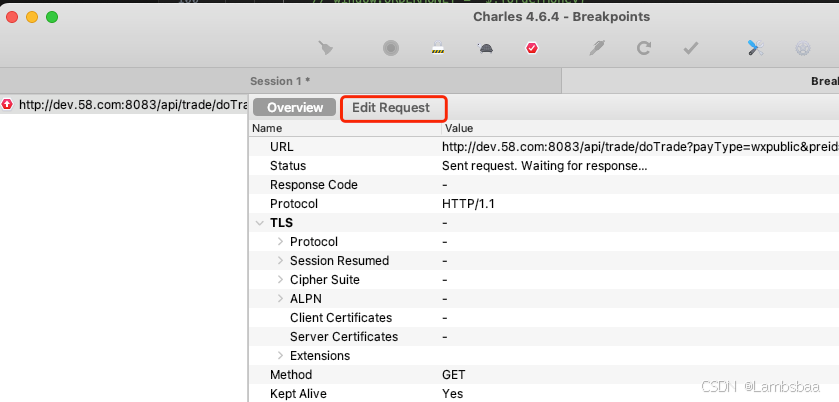Toggle SSL Proxying padlock icon

coord(438,48)
